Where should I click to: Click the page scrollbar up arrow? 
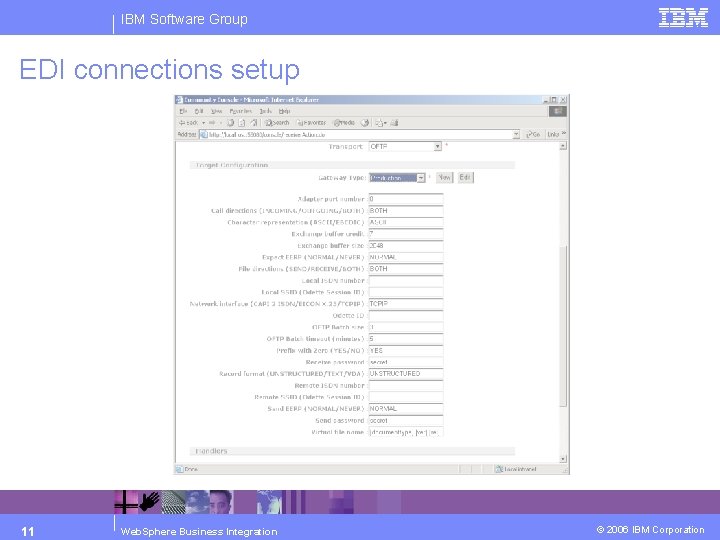[563, 146]
